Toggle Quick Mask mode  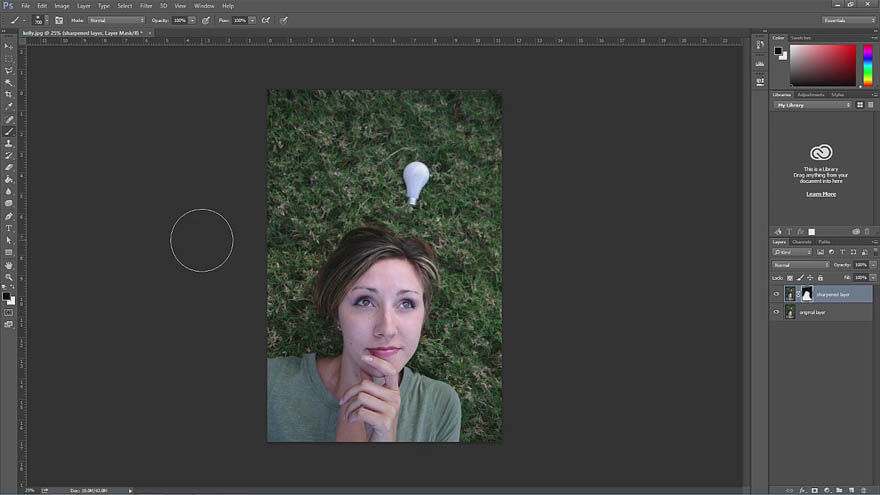[8, 313]
